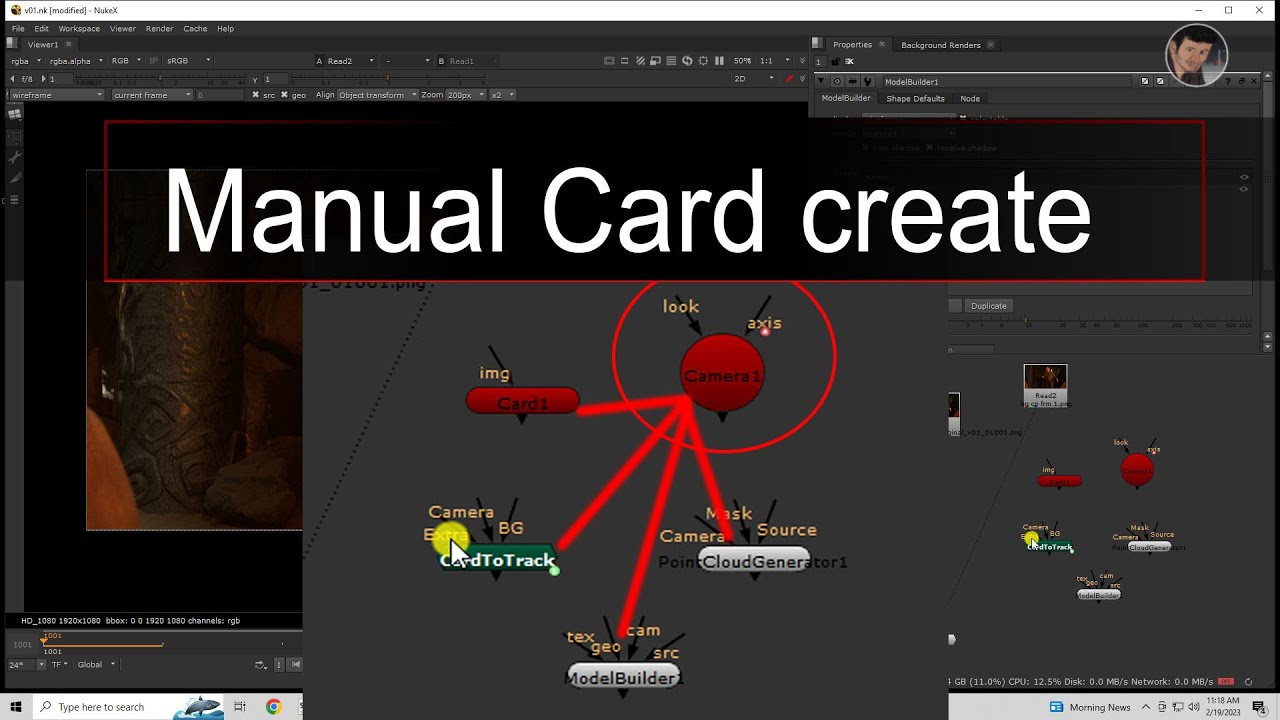Click the wrench icon in left toolbar

pyautogui.click(x=14, y=157)
